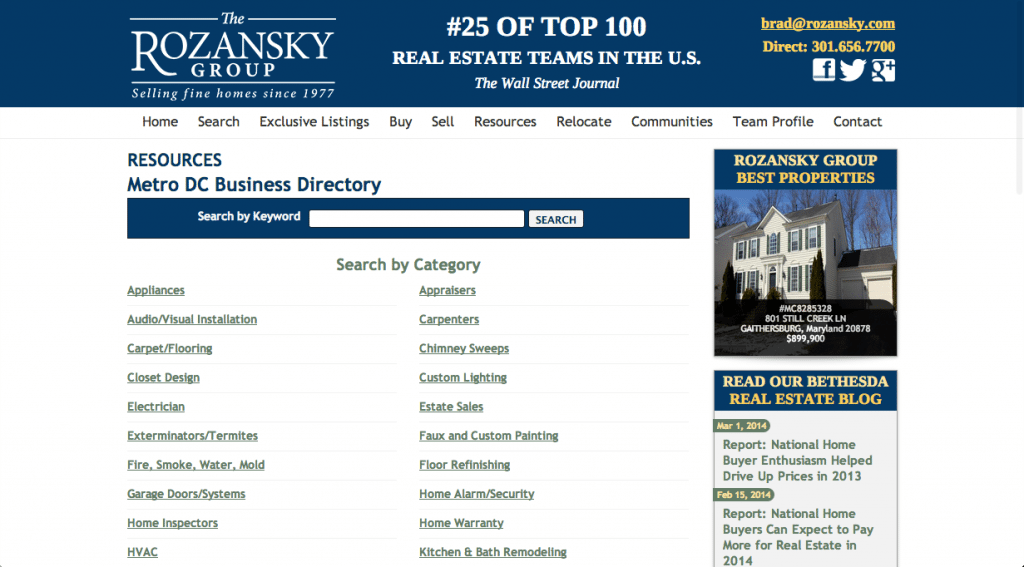The height and width of the screenshot is (567, 1024).
Task: Open Feb 15 report on 2014 buyers
Action: pos(797,537)
